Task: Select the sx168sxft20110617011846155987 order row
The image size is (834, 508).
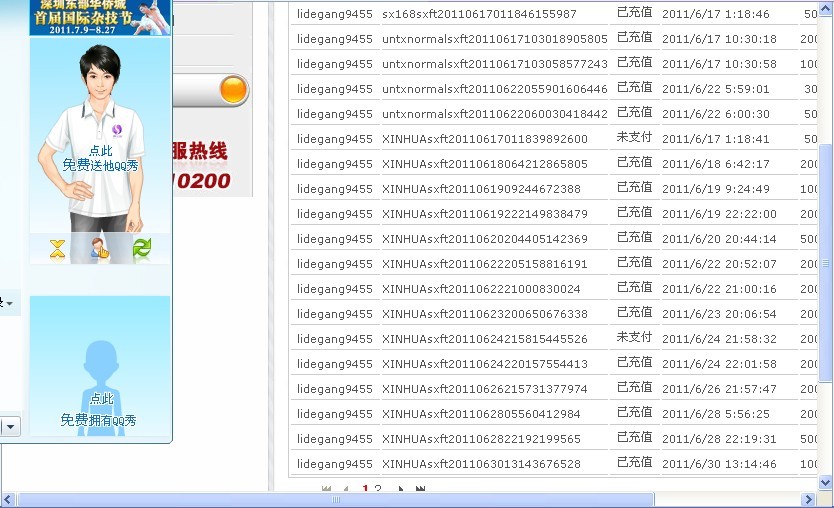Action: pos(479,14)
